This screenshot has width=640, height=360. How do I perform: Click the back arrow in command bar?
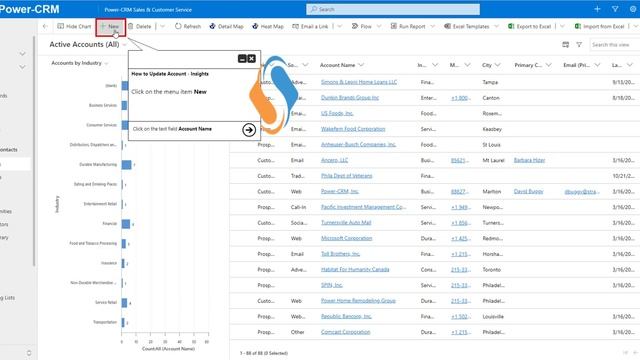pyautogui.click(x=45, y=27)
